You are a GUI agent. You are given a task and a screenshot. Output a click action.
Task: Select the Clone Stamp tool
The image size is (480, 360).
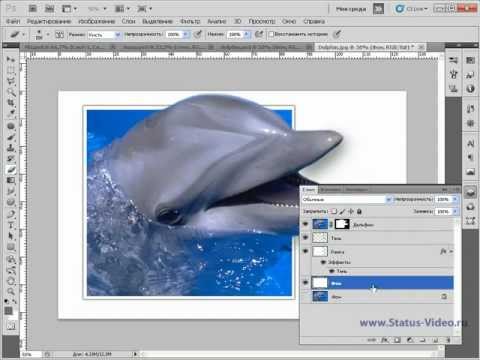tap(11, 148)
